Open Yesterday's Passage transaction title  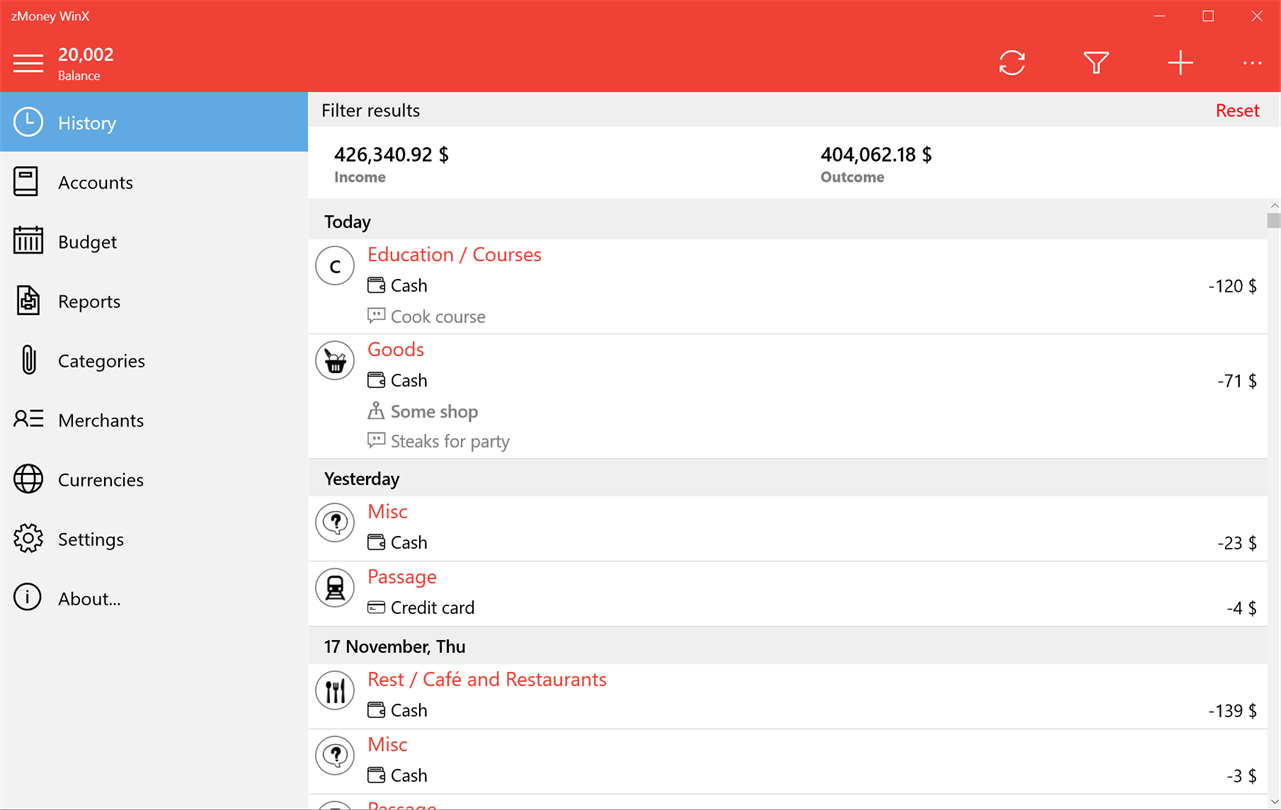pyautogui.click(x=402, y=577)
